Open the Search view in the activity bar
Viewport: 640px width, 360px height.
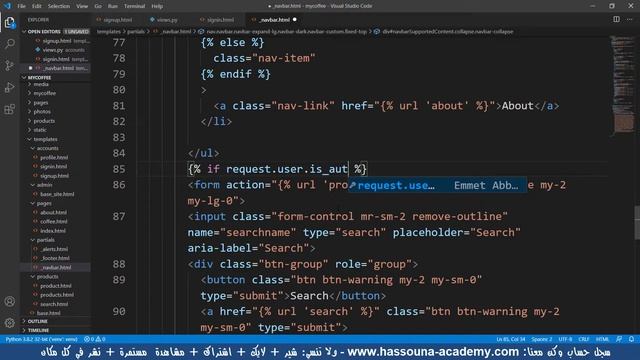tap(9, 44)
